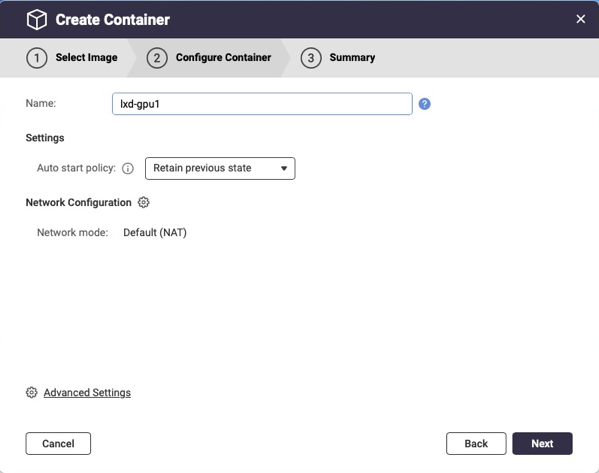The height and width of the screenshot is (473, 599).
Task: Click the container cube icon in title
Action: (37, 19)
